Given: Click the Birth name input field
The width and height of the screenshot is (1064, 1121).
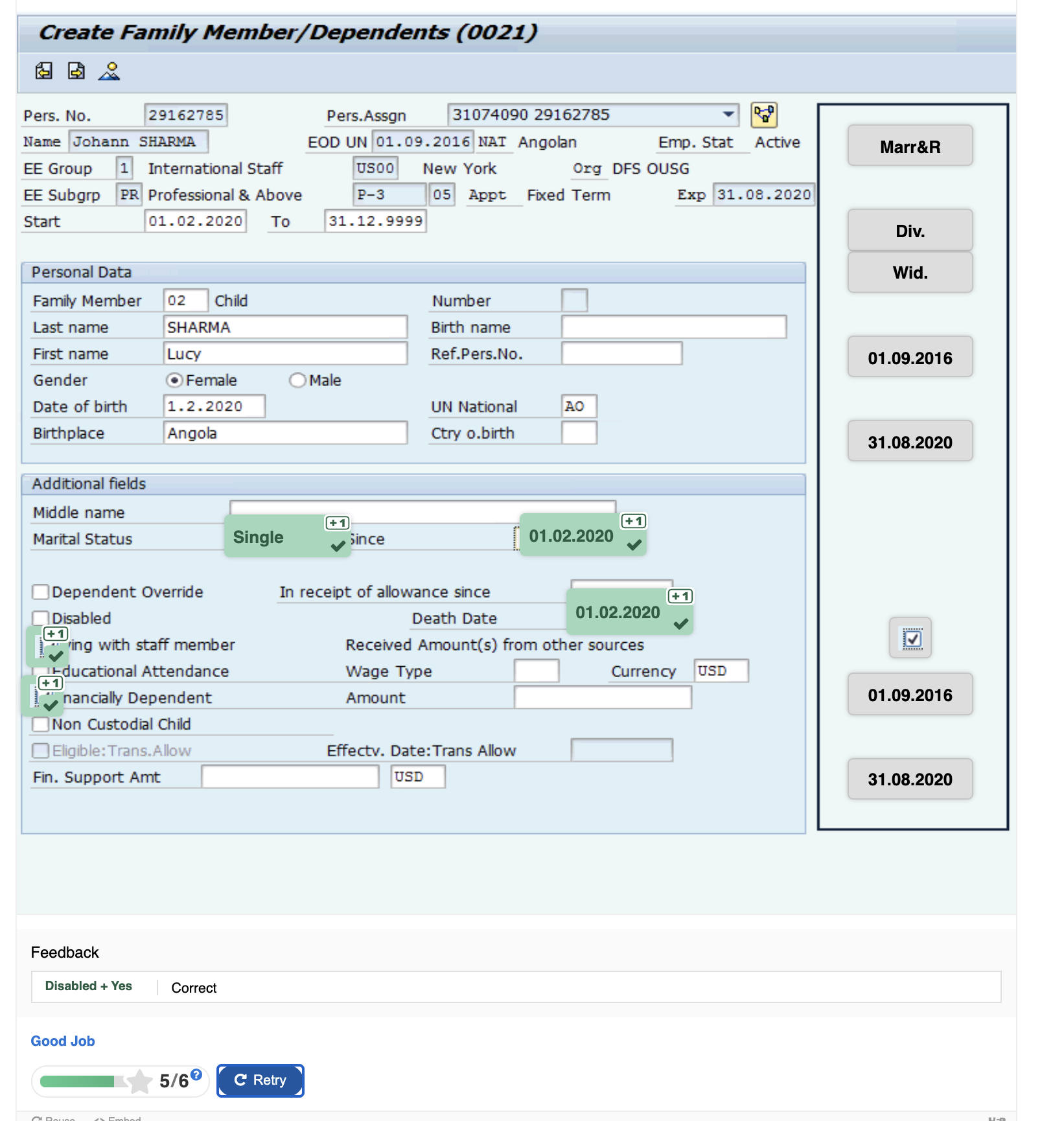Looking at the screenshot, I should [x=674, y=327].
